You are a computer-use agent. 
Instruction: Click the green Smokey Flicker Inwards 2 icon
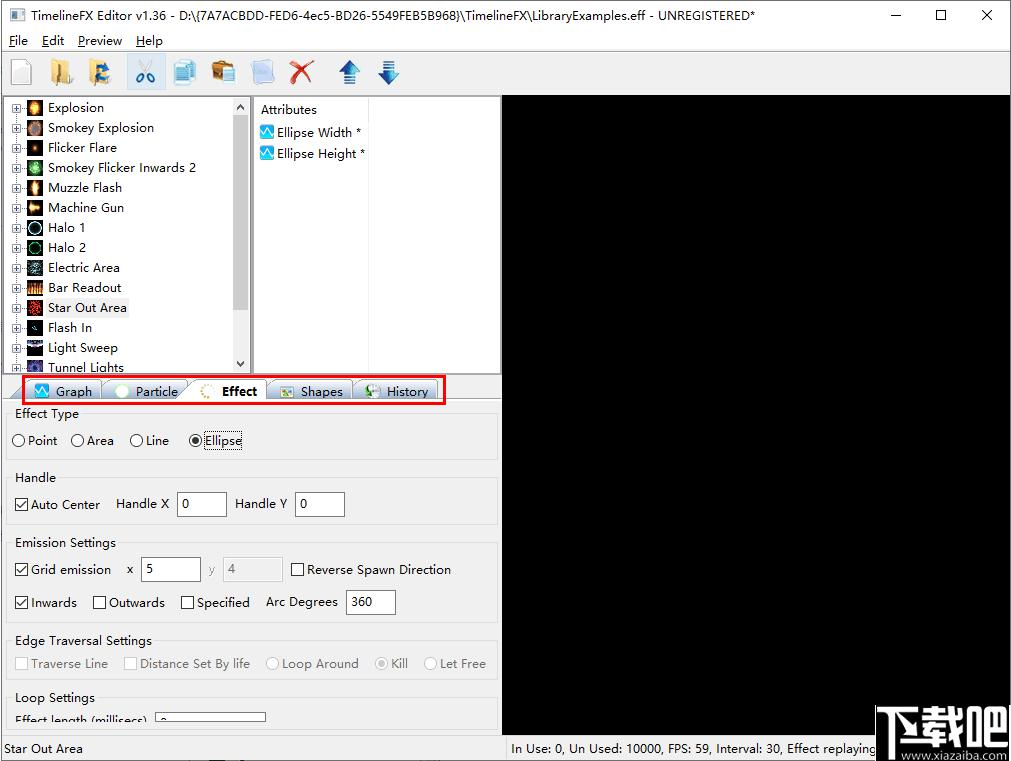click(x=35, y=168)
